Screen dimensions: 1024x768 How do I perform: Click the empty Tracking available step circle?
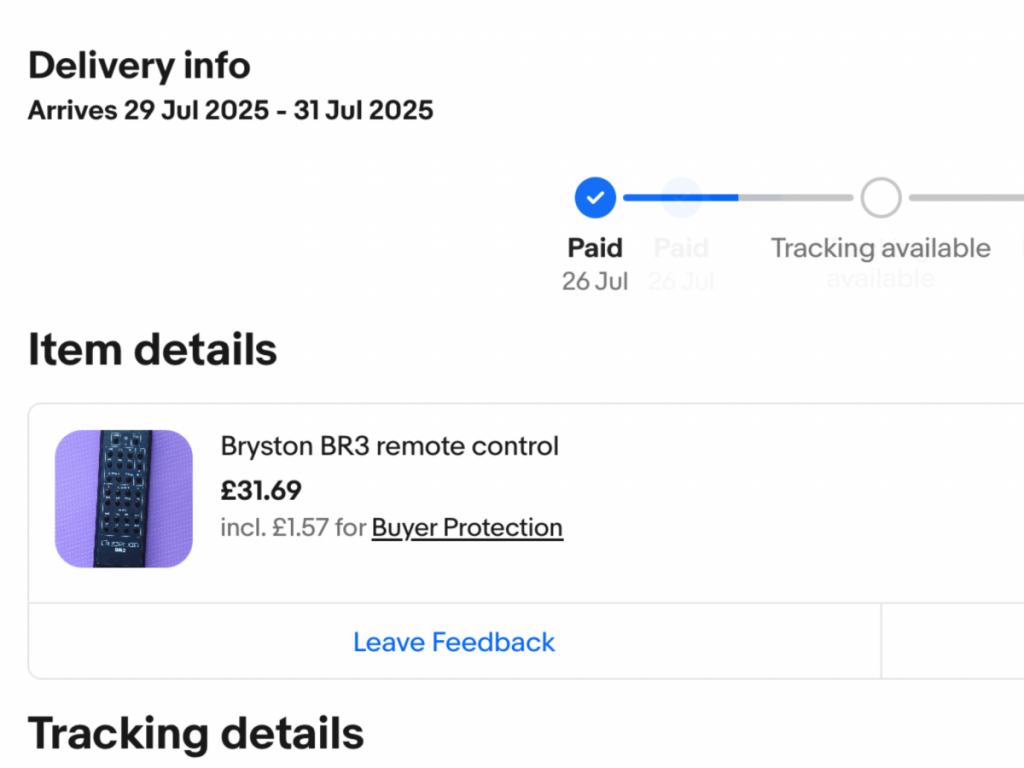tap(881, 197)
